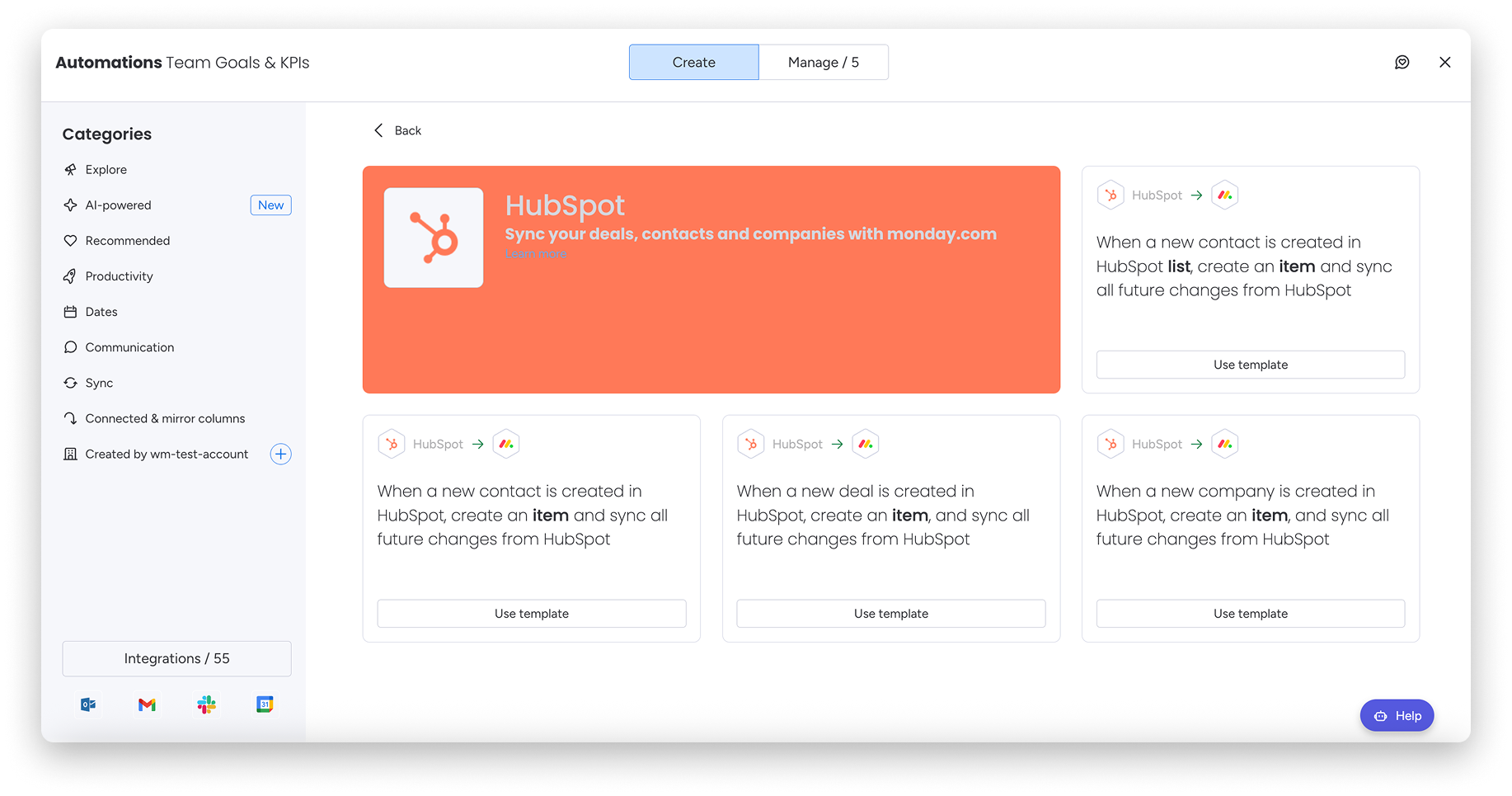Use template for new contact sync
The height and width of the screenshot is (796, 1512).
(x=532, y=614)
